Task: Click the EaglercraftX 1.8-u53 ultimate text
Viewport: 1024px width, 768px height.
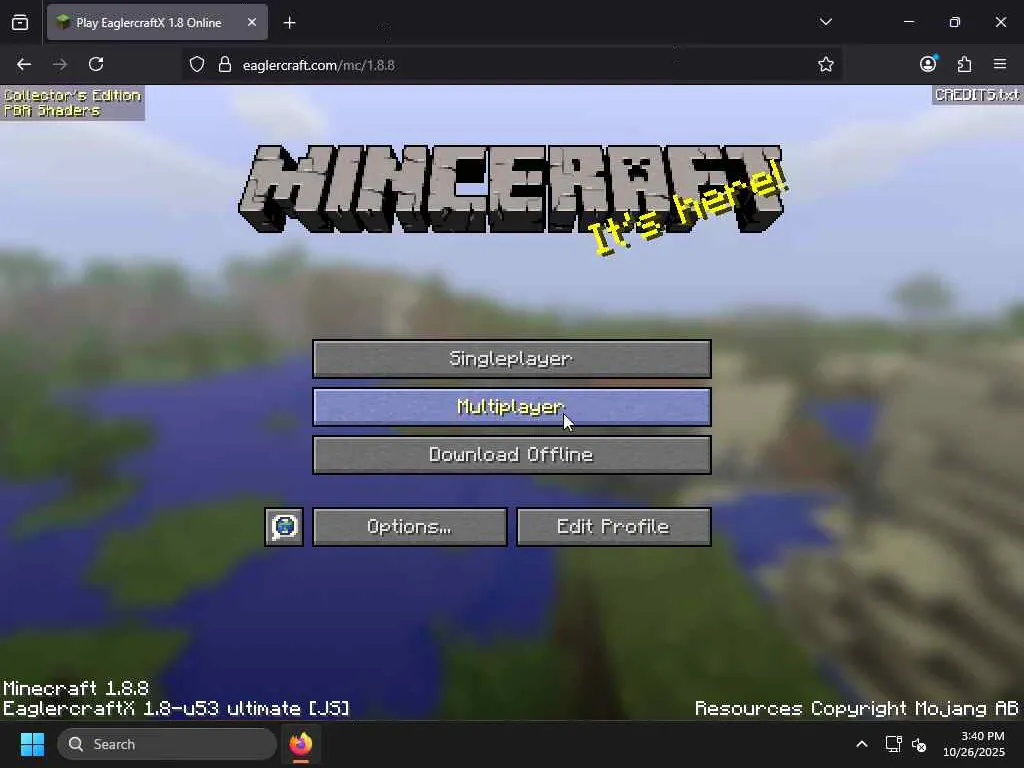Action: [x=176, y=709]
